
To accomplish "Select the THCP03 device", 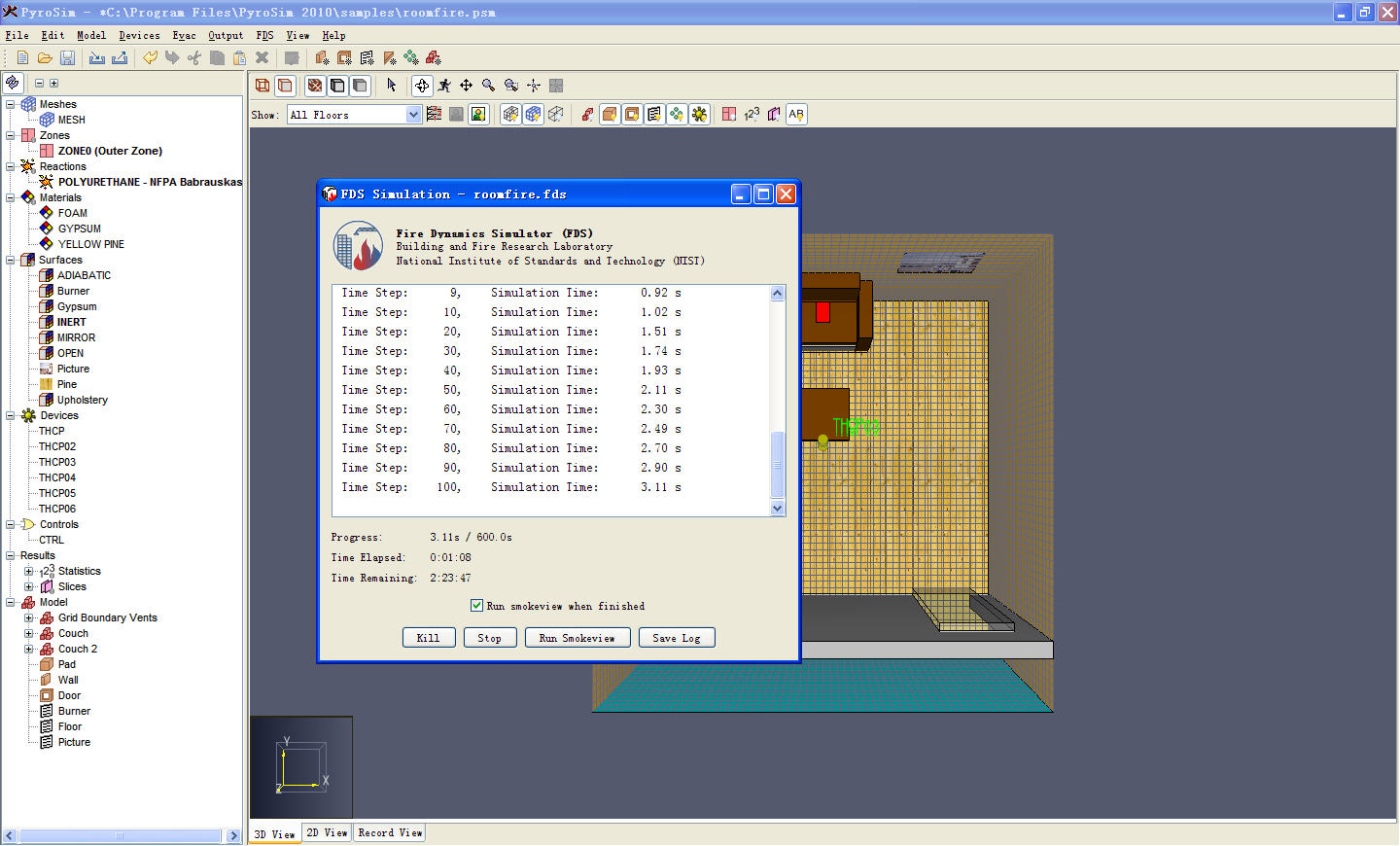I will pyautogui.click(x=56, y=462).
